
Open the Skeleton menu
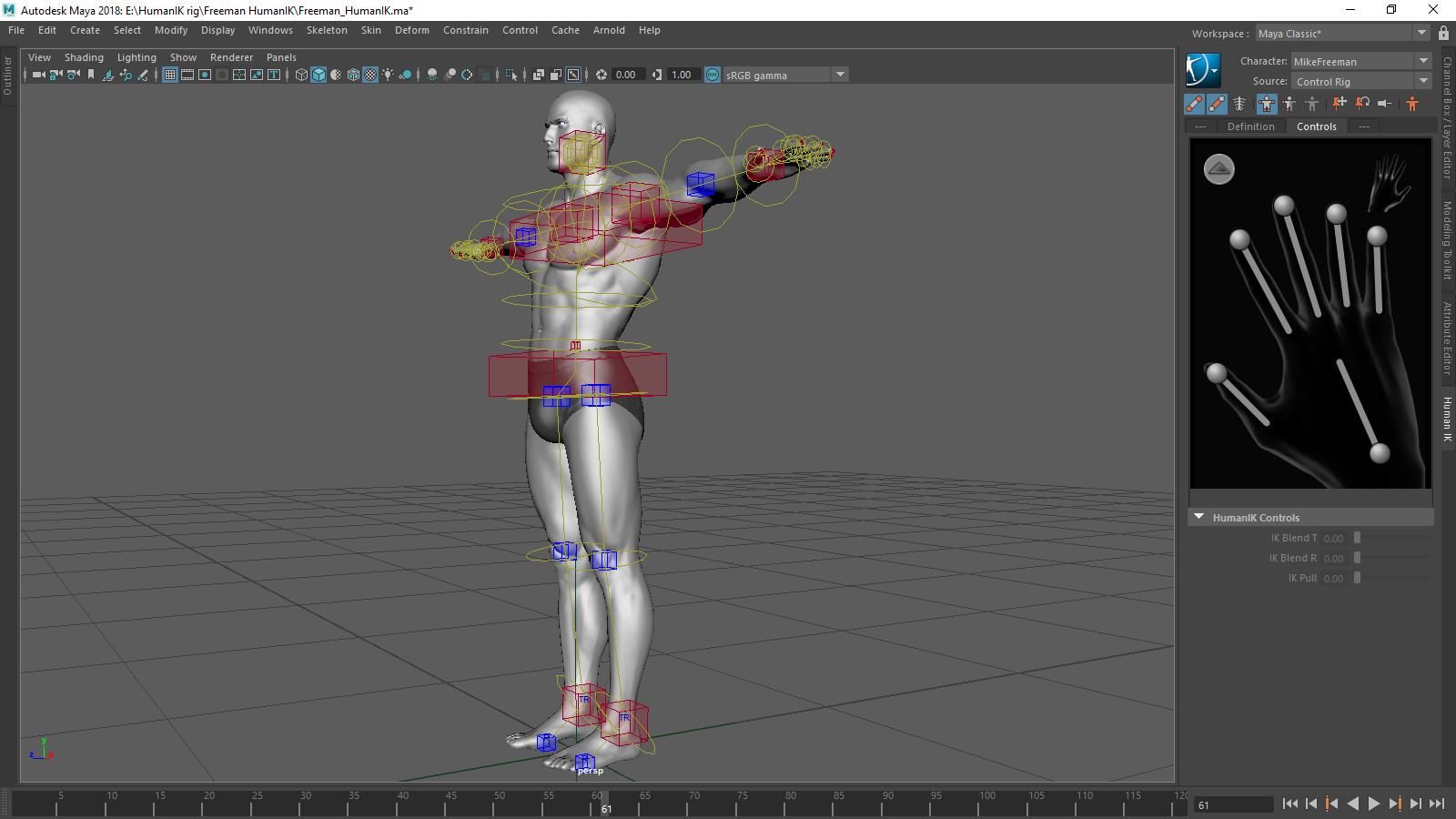327,30
